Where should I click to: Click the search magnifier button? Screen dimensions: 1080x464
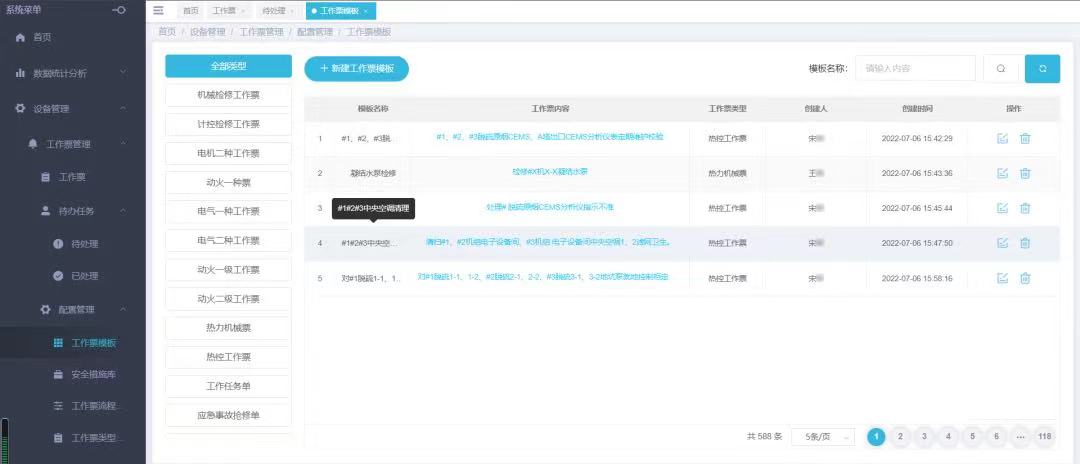coord(1000,68)
